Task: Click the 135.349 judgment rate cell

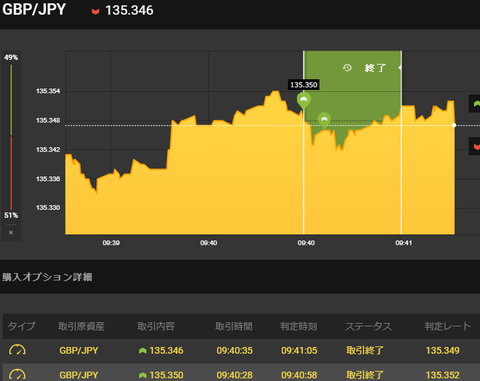Action: (x=443, y=351)
